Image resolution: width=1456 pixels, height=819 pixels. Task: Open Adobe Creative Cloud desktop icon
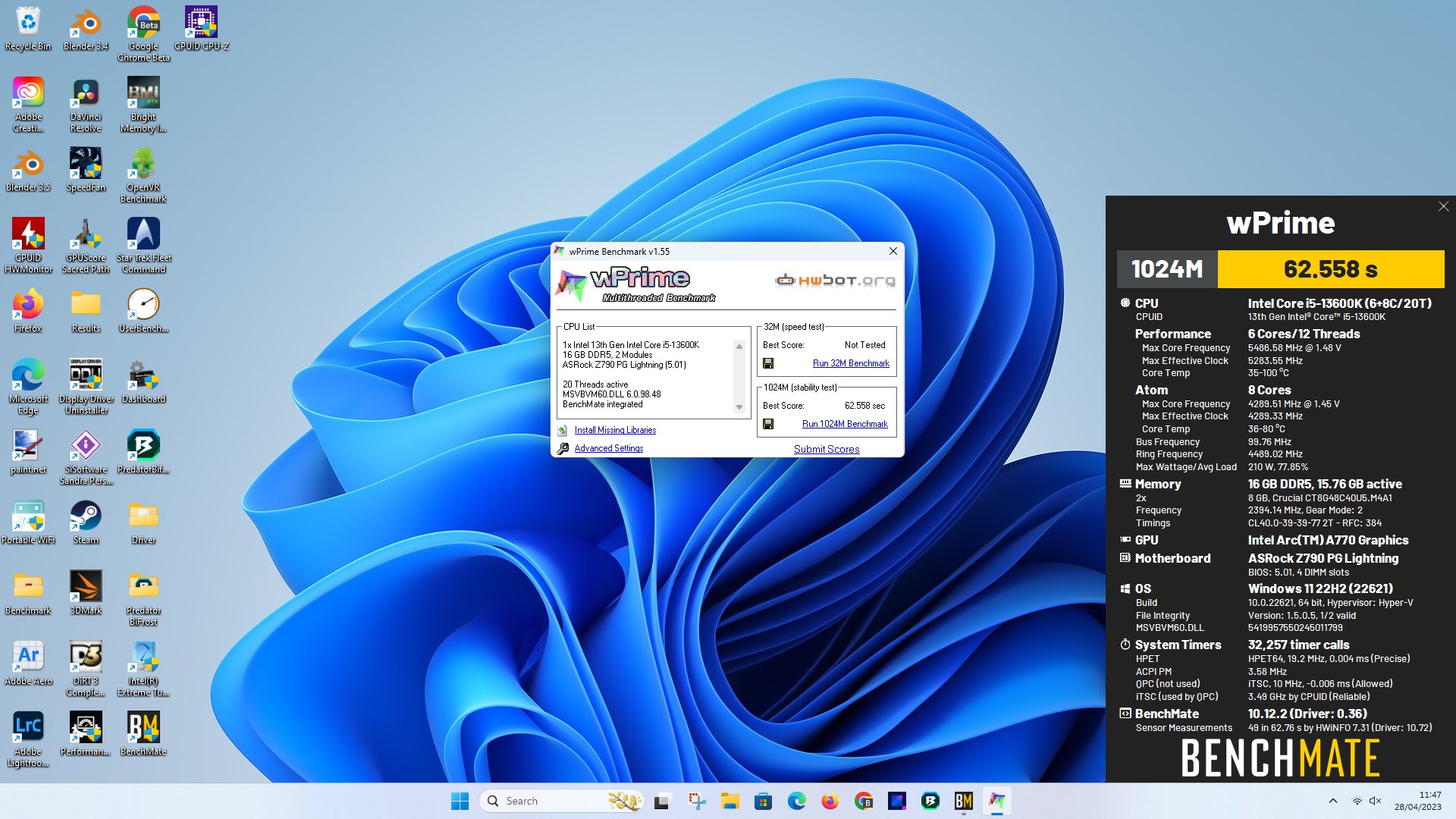[28, 105]
